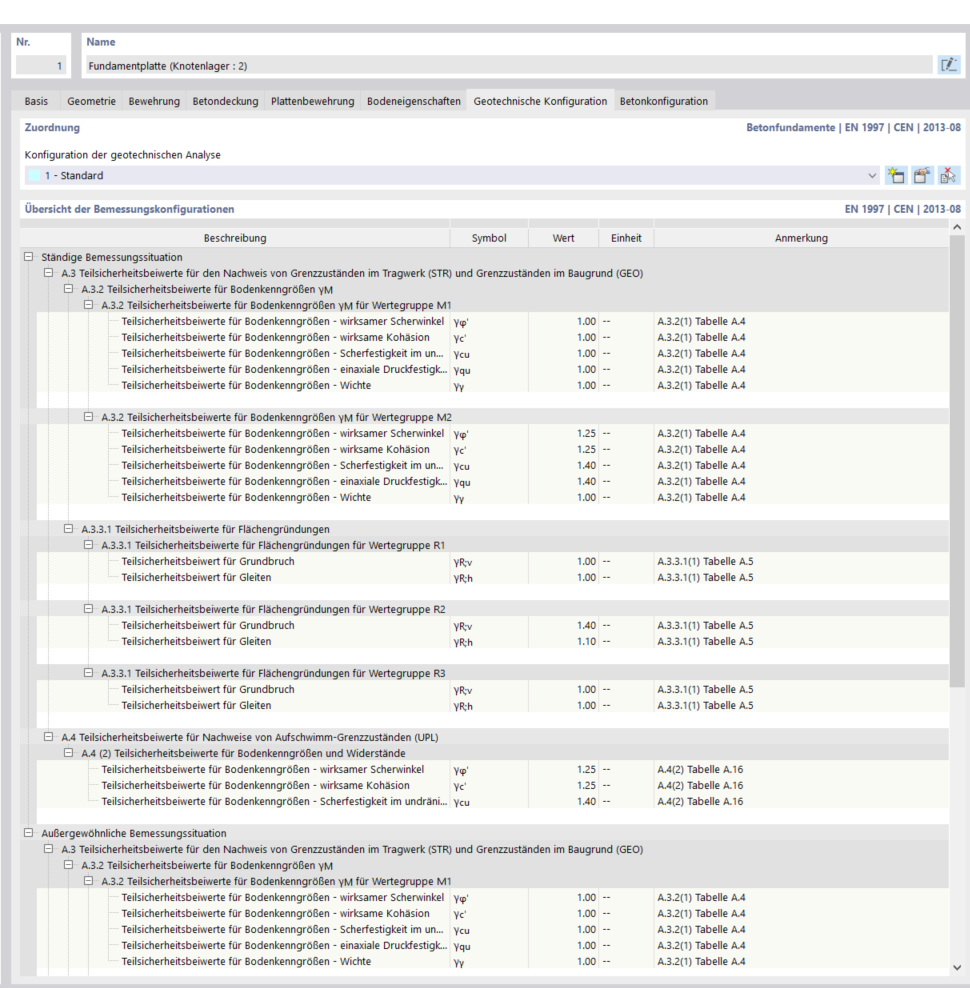The image size is (970, 988).
Task: Collapse the Ständige Bemessungssituation node
Action: pyautogui.click(x=28, y=256)
